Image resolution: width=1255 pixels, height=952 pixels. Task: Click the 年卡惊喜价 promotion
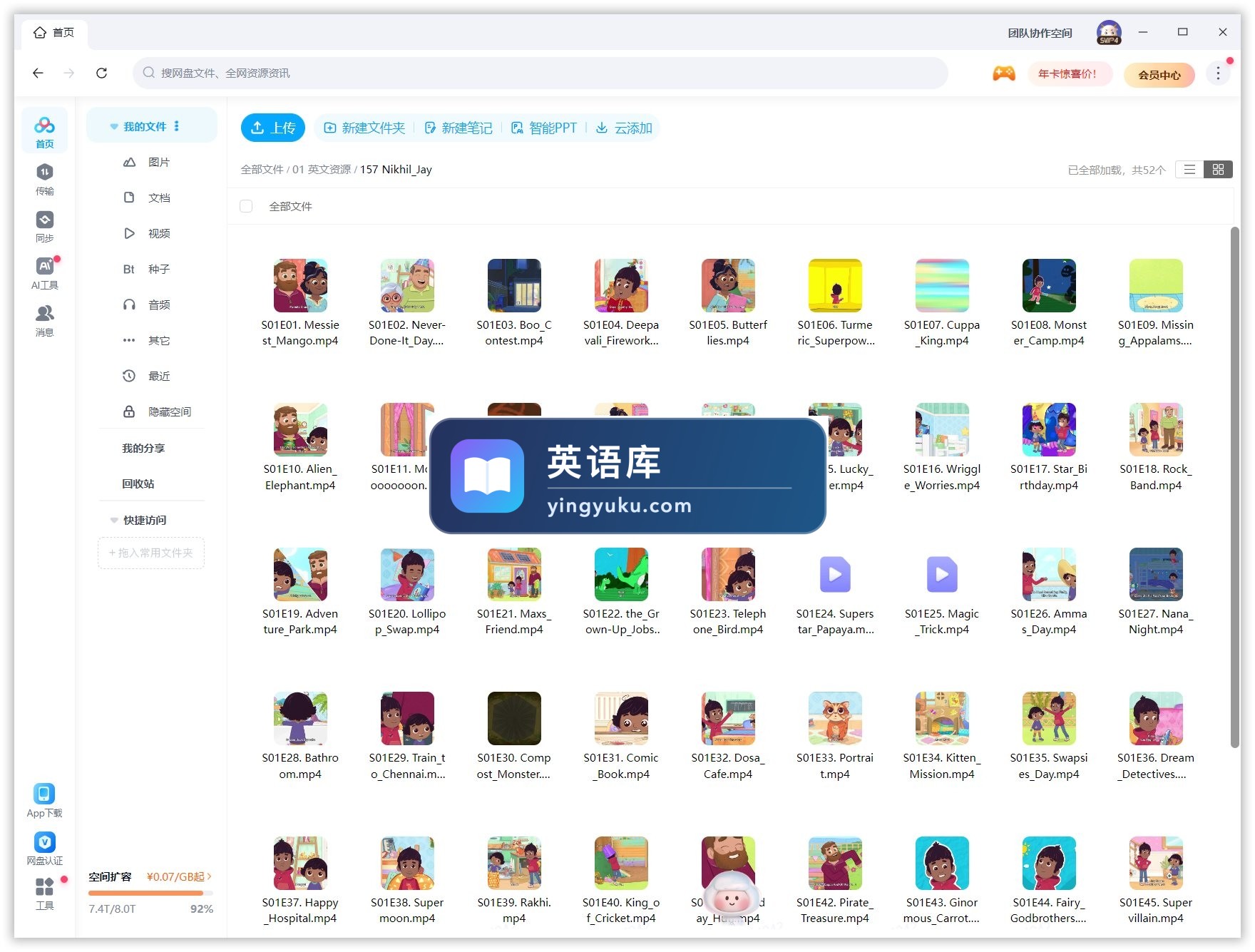(x=1070, y=73)
